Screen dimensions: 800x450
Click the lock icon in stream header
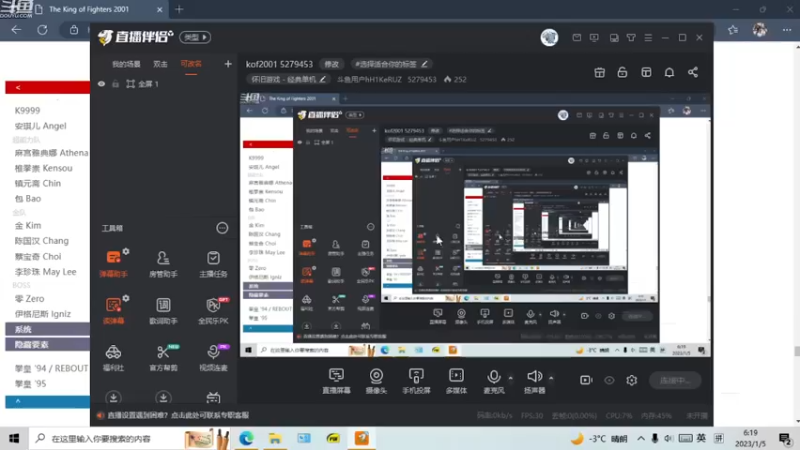(622, 72)
